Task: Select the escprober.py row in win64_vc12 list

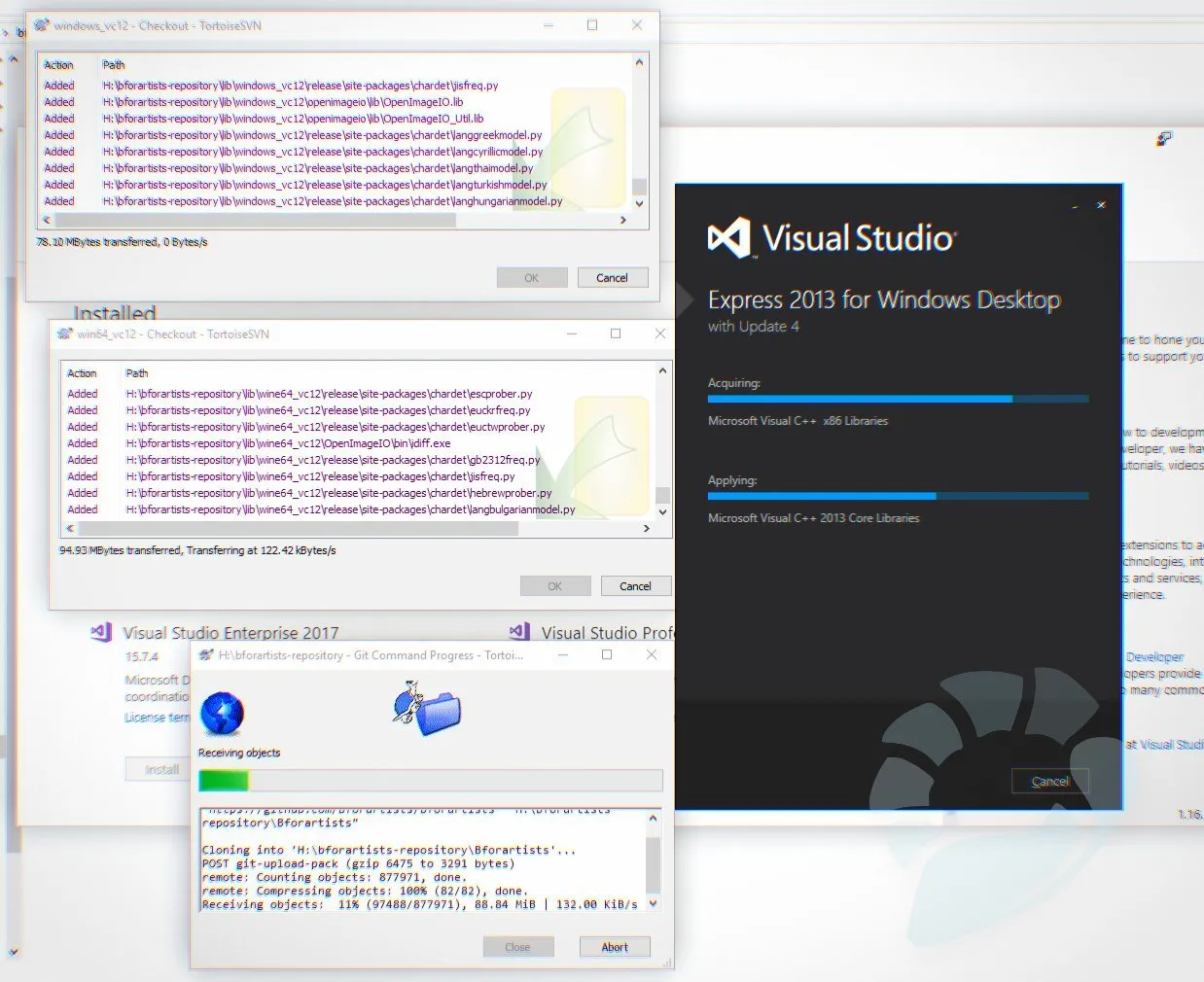Action: [x=359, y=394]
